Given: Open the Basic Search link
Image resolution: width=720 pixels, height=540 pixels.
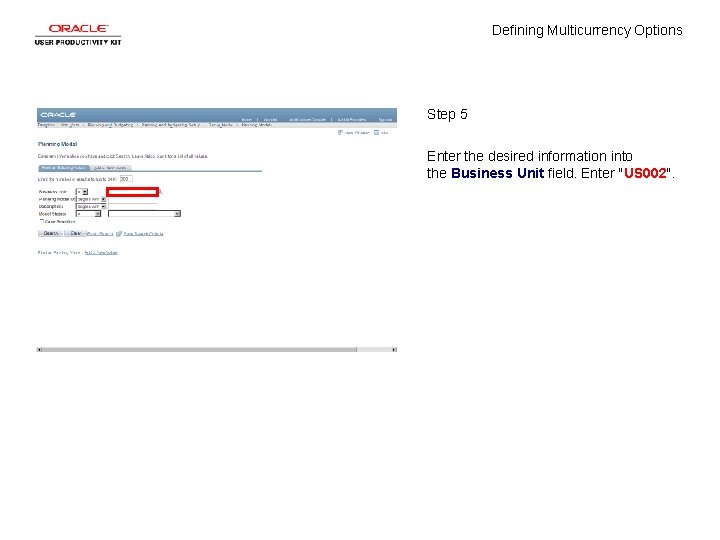Looking at the screenshot, I should (100, 234).
